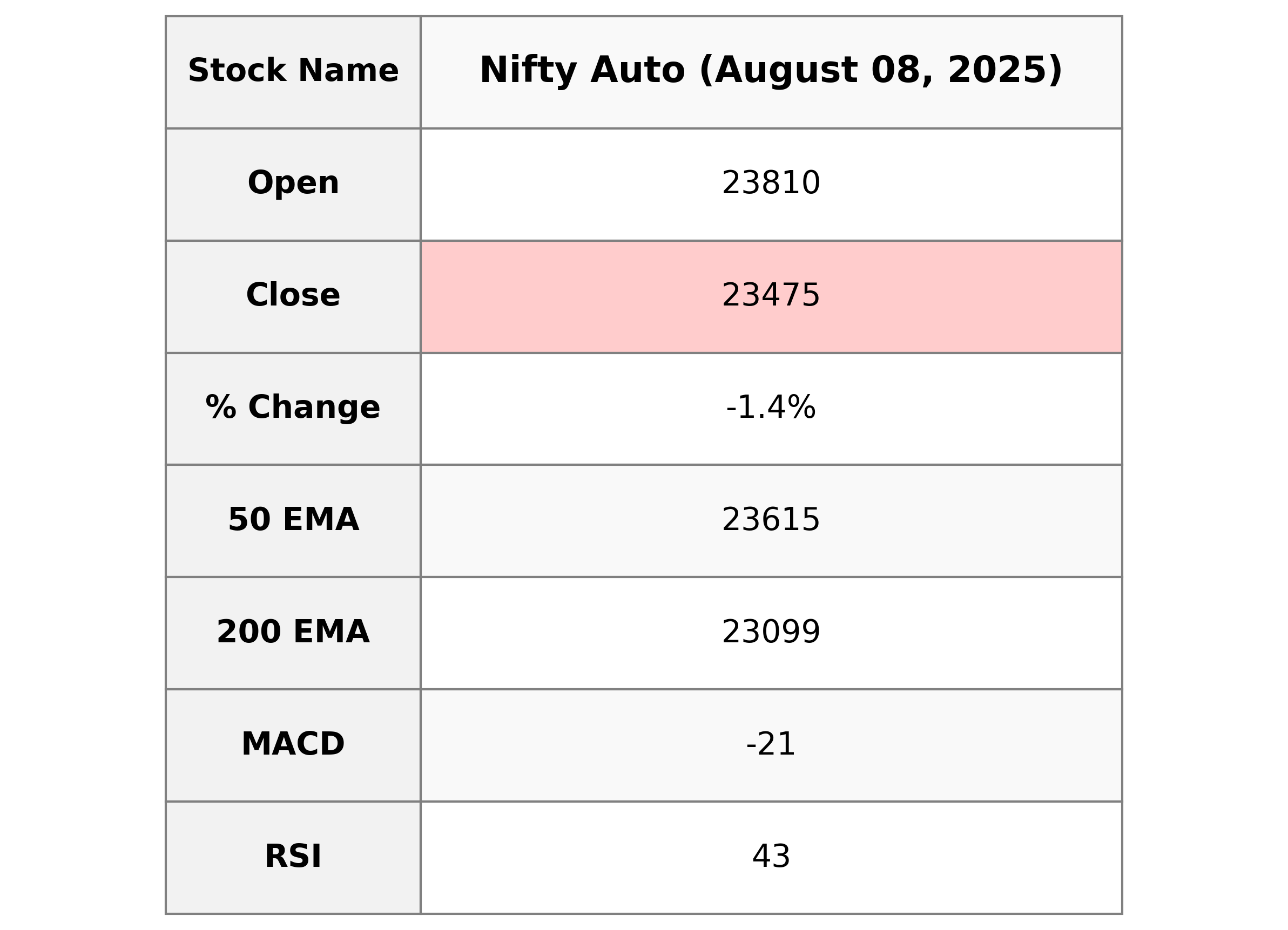The width and height of the screenshot is (1288, 930).
Task: Click the Nifty Auto (August 08, 2025) header
Action: tap(771, 72)
